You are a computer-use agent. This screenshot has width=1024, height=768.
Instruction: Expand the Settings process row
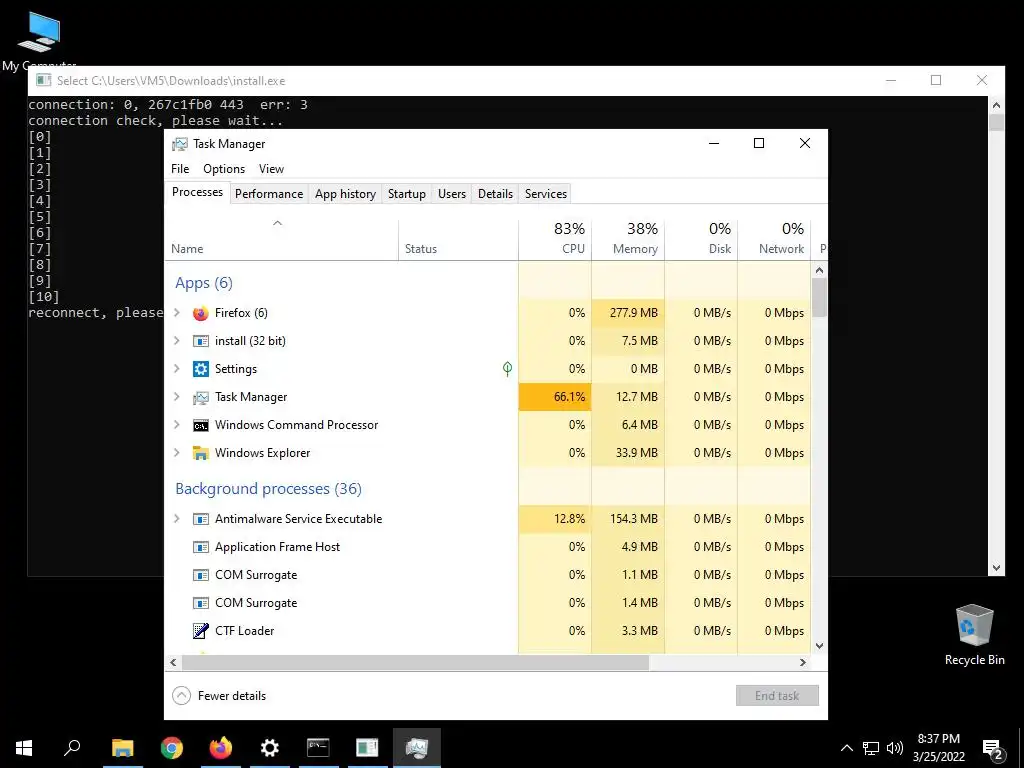[x=177, y=369]
